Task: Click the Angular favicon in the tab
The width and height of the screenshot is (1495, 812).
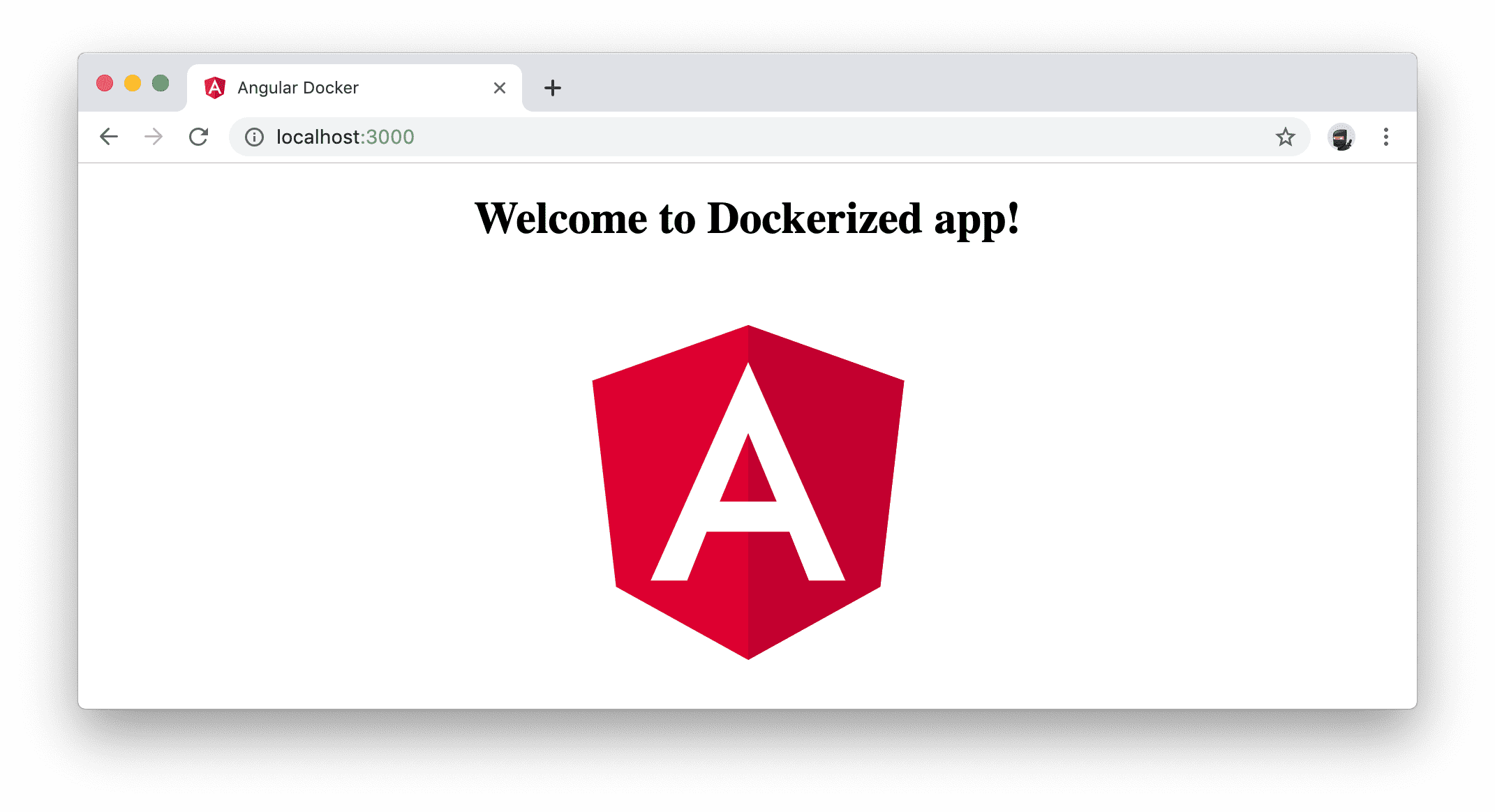Action: pyautogui.click(x=215, y=88)
